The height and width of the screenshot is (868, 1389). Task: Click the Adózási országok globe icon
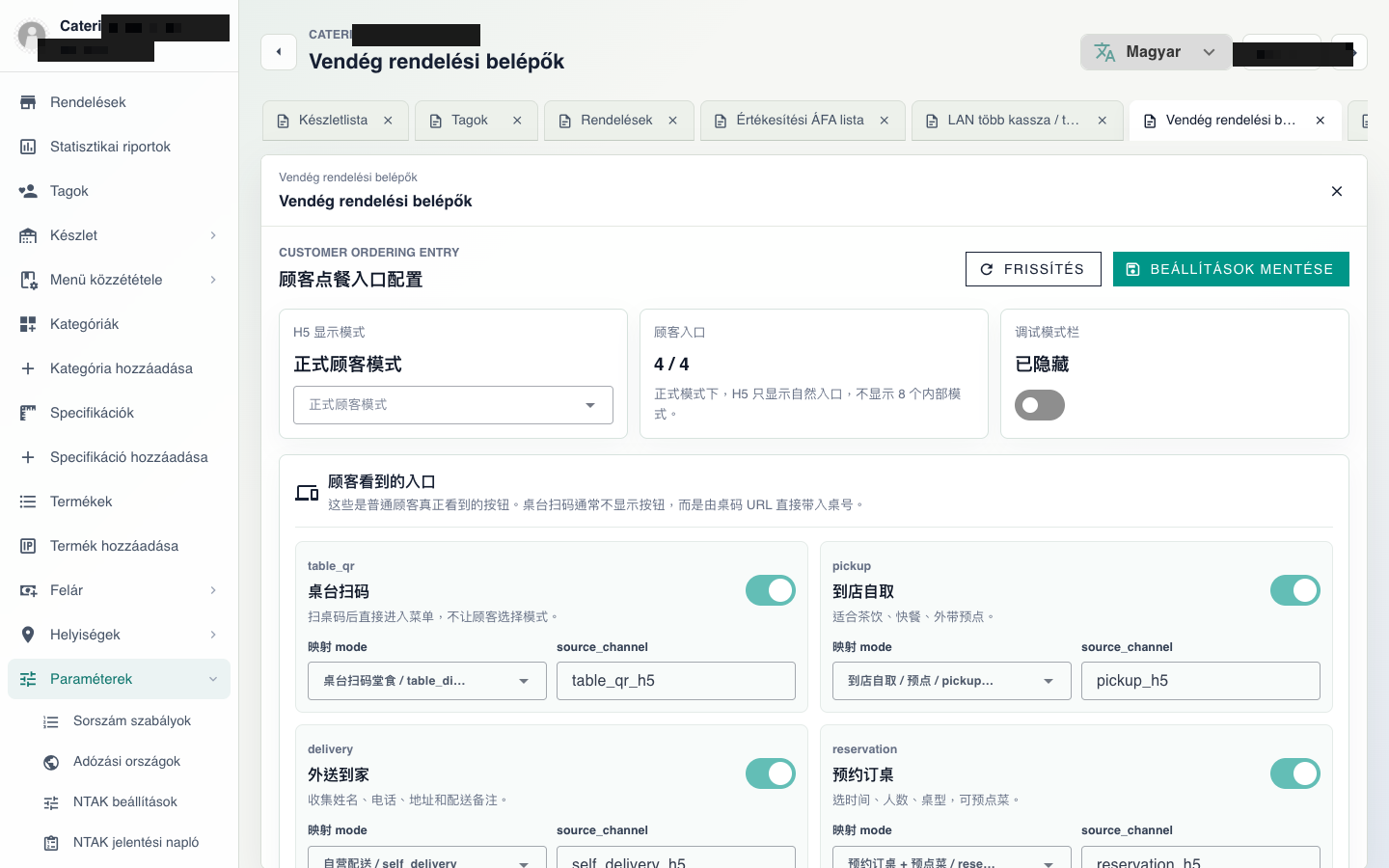click(x=51, y=762)
